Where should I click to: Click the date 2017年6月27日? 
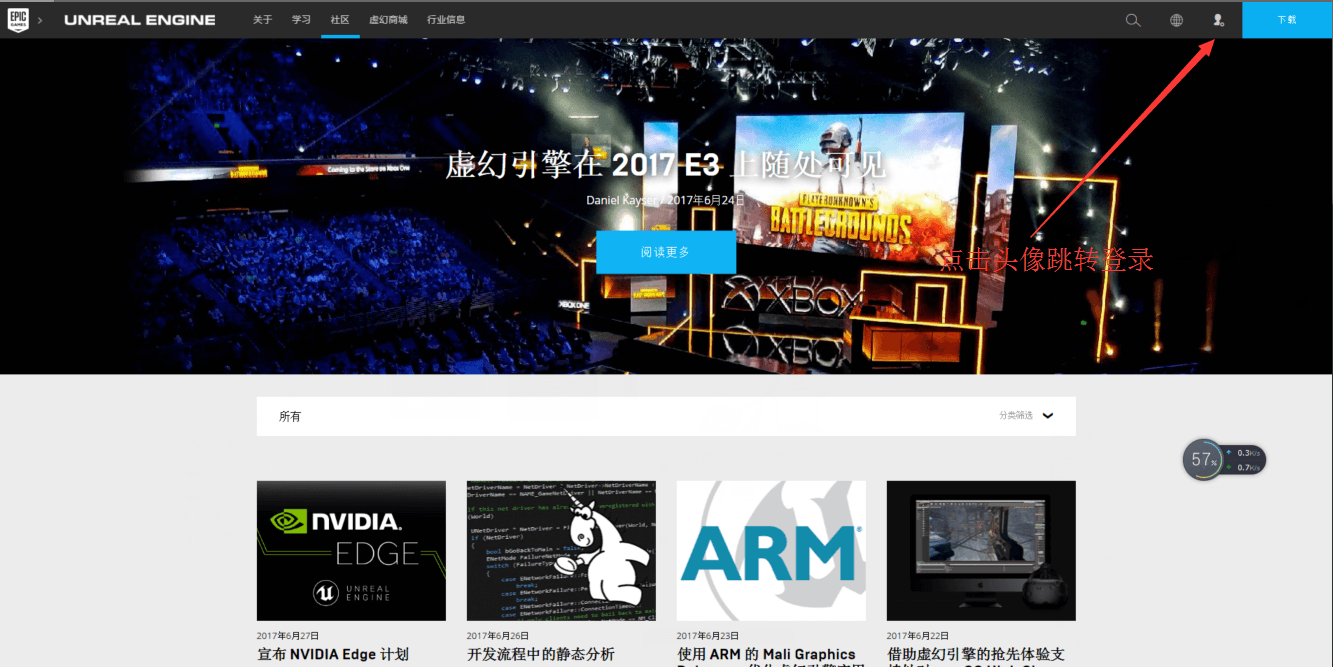click(x=288, y=635)
